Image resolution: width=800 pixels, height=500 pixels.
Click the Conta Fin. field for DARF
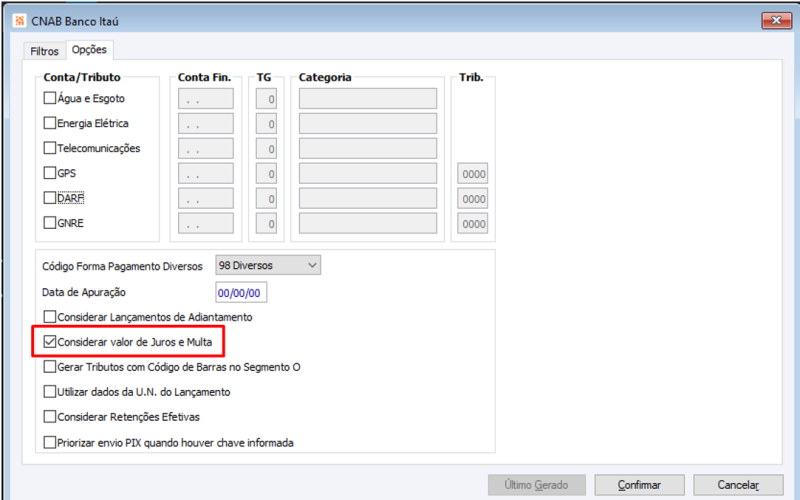click(206, 198)
